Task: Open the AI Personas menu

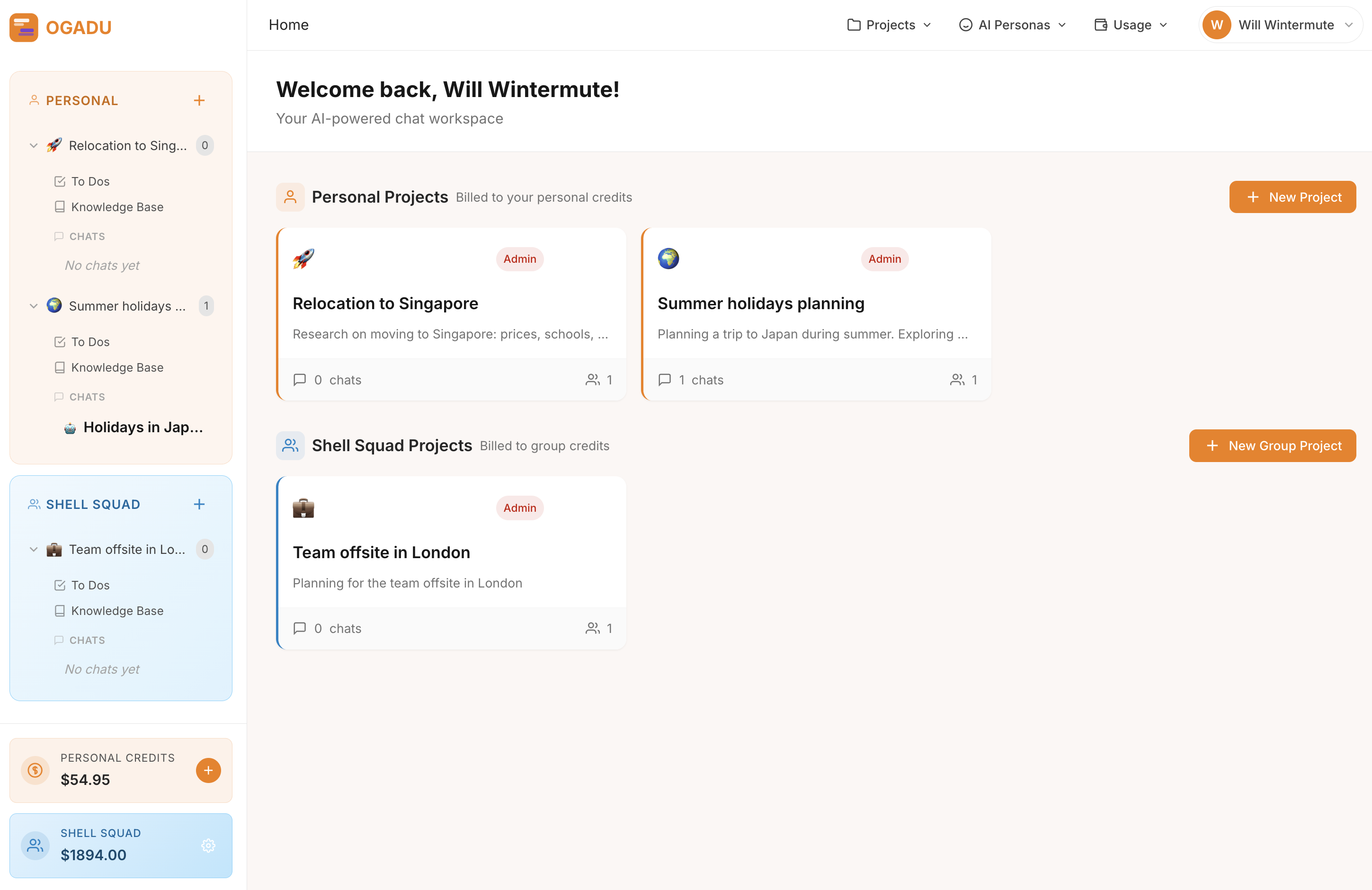Action: 1012,25
